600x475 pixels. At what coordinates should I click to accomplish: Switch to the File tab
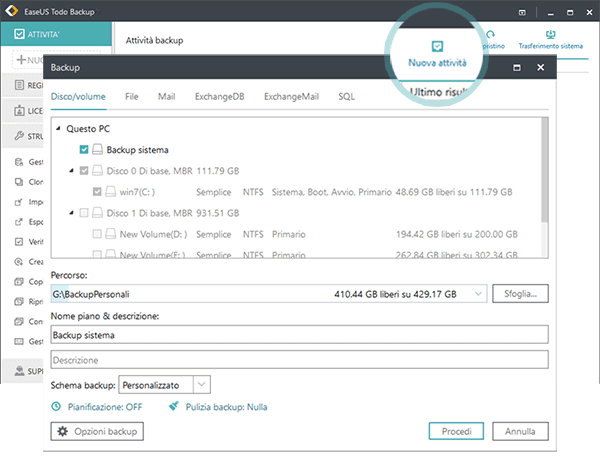[132, 96]
